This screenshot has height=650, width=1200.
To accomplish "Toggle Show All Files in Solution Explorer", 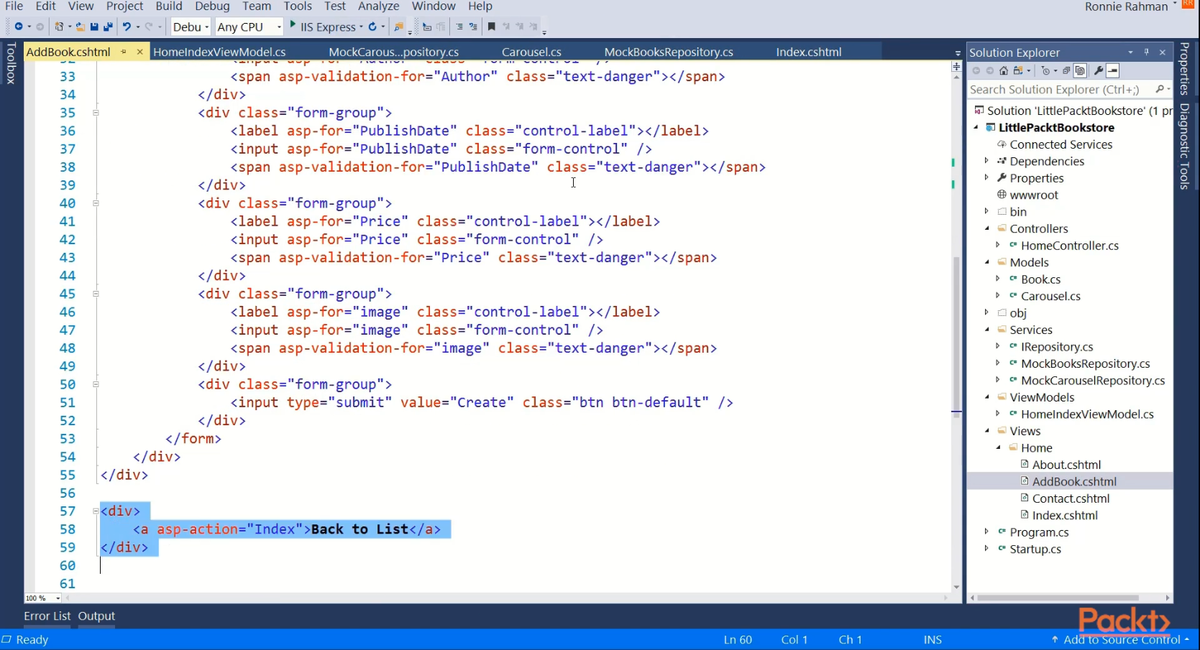I will pos(1080,71).
